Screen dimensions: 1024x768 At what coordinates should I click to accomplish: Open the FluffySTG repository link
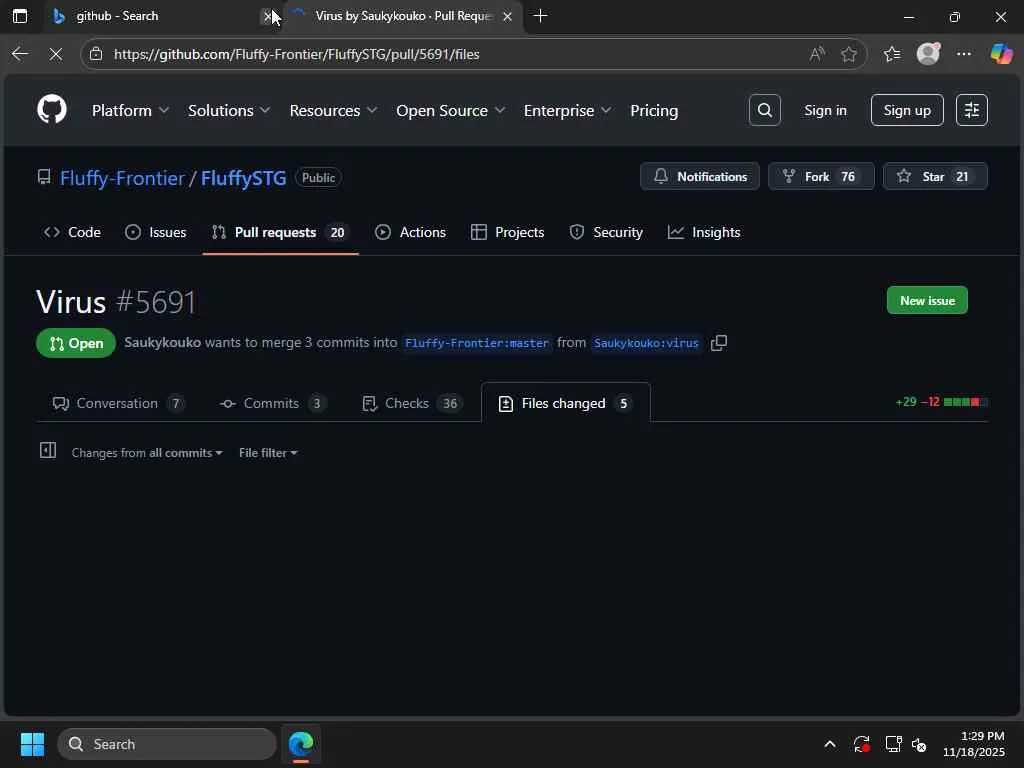243,178
